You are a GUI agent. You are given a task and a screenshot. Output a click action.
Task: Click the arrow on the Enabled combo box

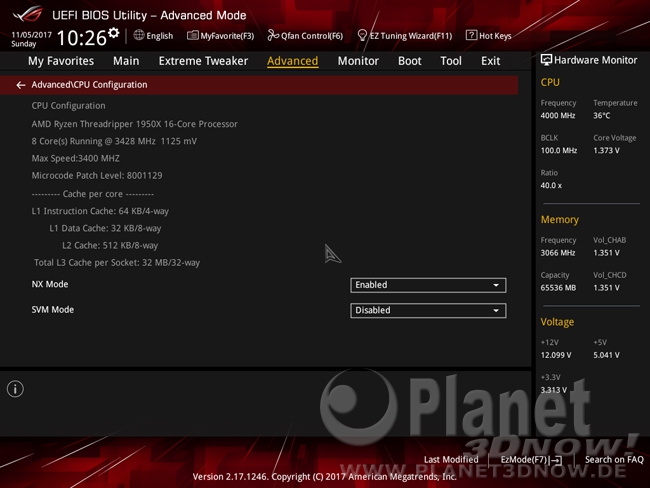pos(496,285)
